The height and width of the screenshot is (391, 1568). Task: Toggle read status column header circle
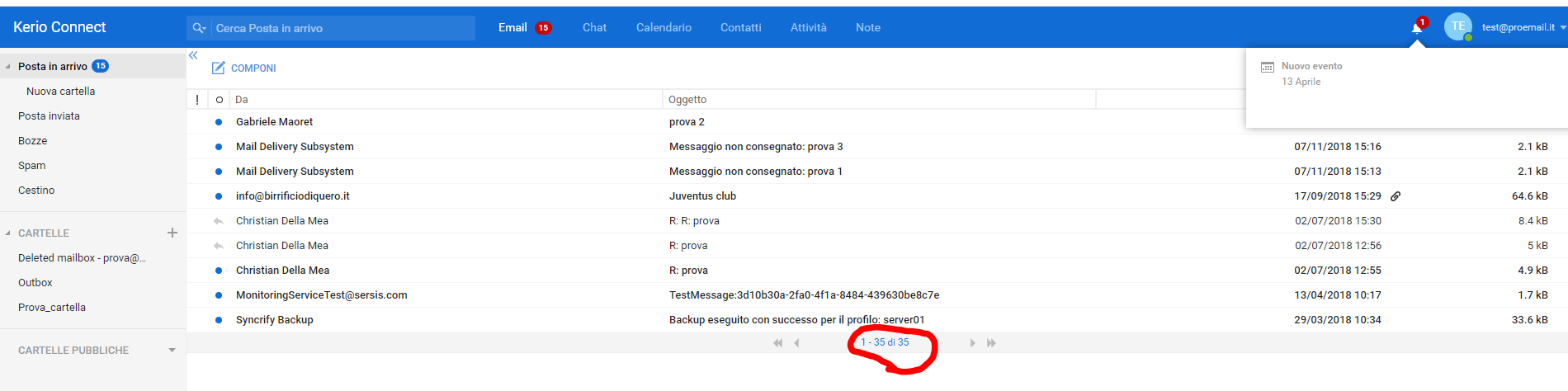click(x=219, y=100)
